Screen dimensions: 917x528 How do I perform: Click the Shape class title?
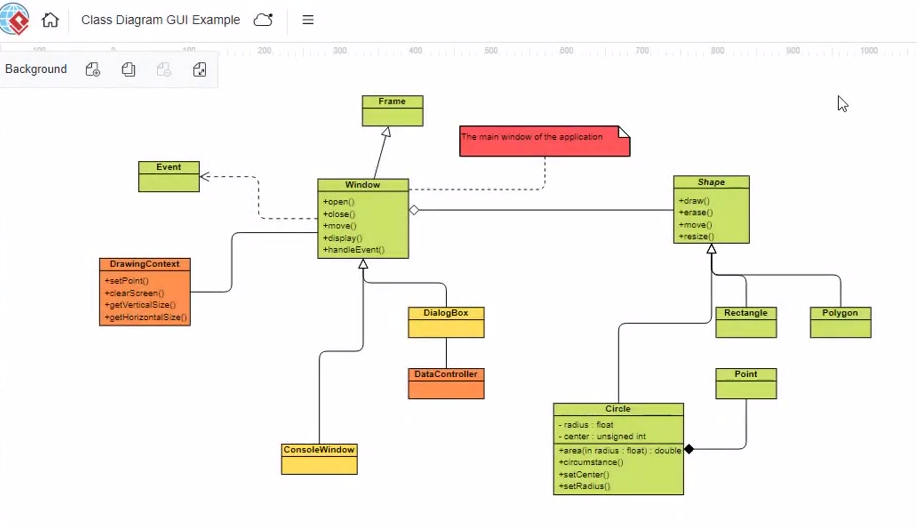coord(711,182)
